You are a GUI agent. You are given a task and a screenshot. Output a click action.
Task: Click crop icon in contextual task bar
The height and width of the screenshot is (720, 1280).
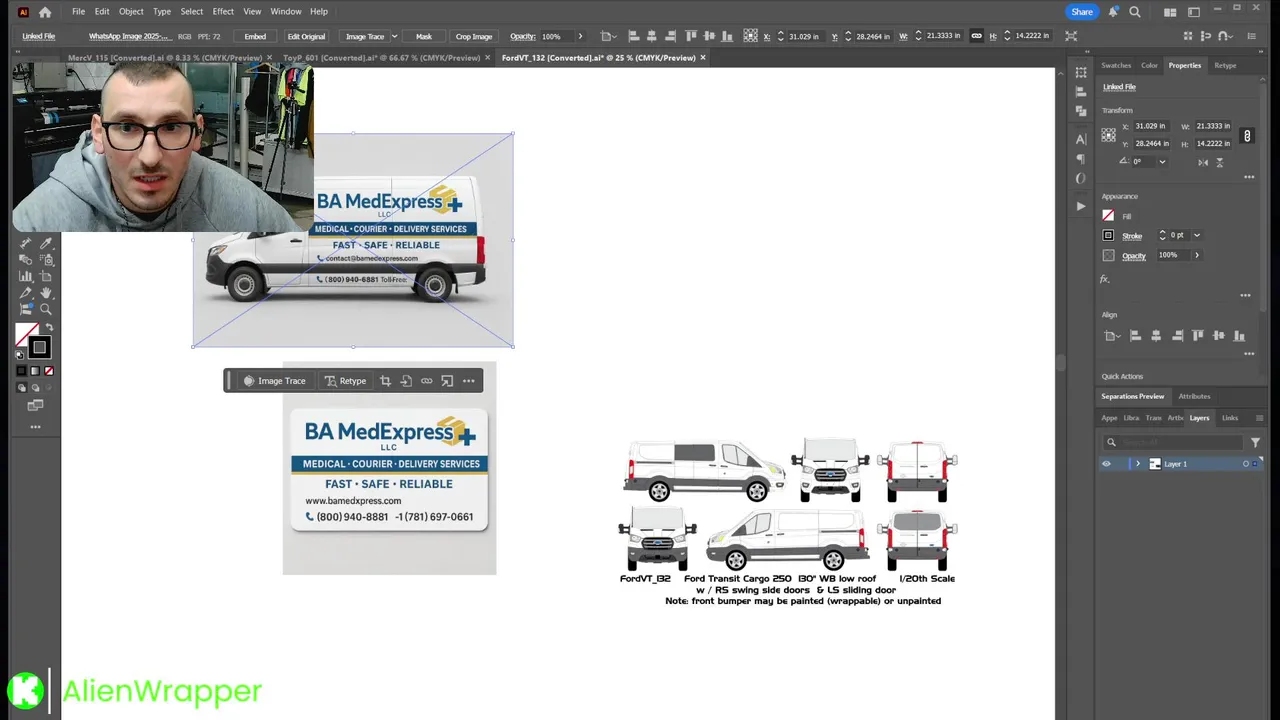point(385,381)
